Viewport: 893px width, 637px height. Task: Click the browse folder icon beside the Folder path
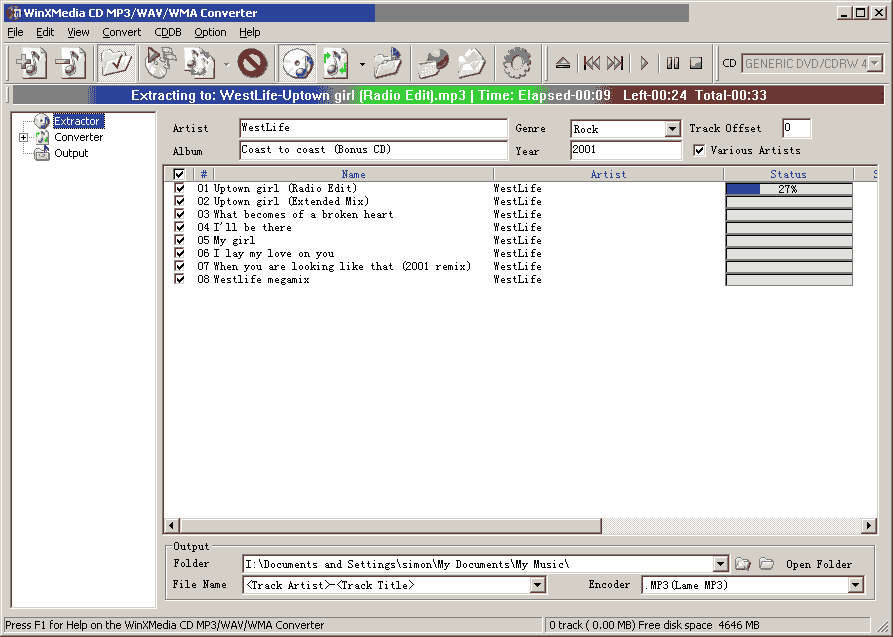pos(743,564)
